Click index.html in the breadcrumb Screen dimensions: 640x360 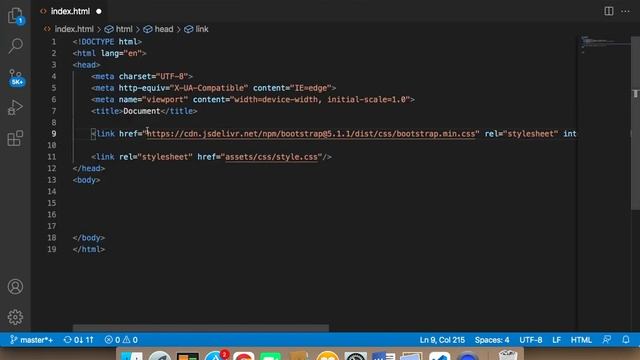[x=74, y=29]
